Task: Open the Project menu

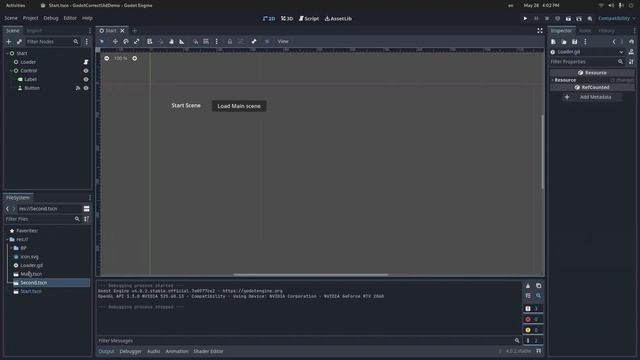Action: (31, 18)
